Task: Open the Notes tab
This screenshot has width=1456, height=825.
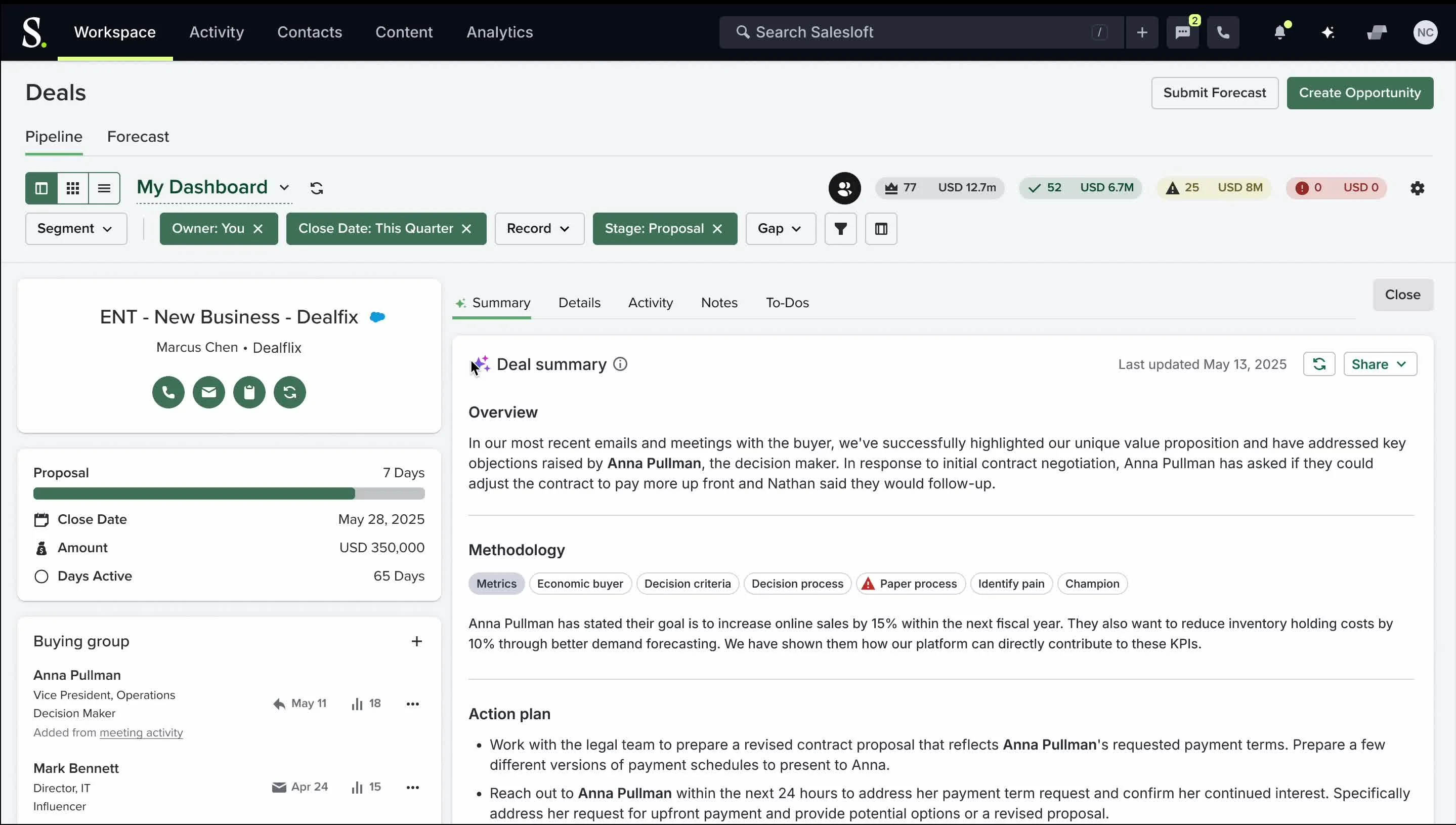Action: [x=719, y=303]
